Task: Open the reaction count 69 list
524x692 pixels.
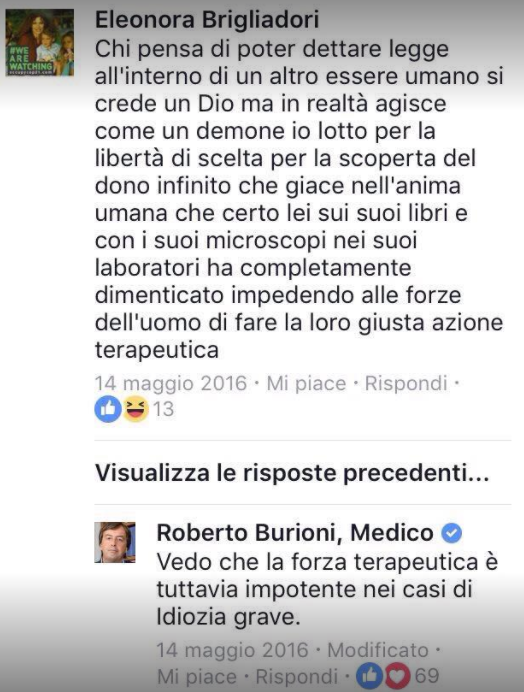Action: click(x=427, y=676)
